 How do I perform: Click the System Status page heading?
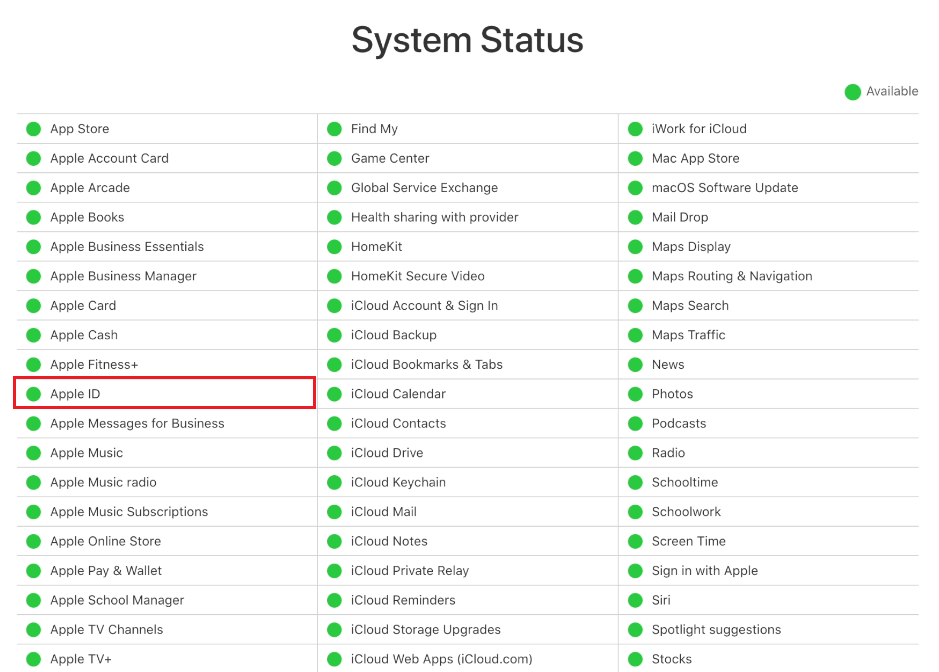(468, 40)
